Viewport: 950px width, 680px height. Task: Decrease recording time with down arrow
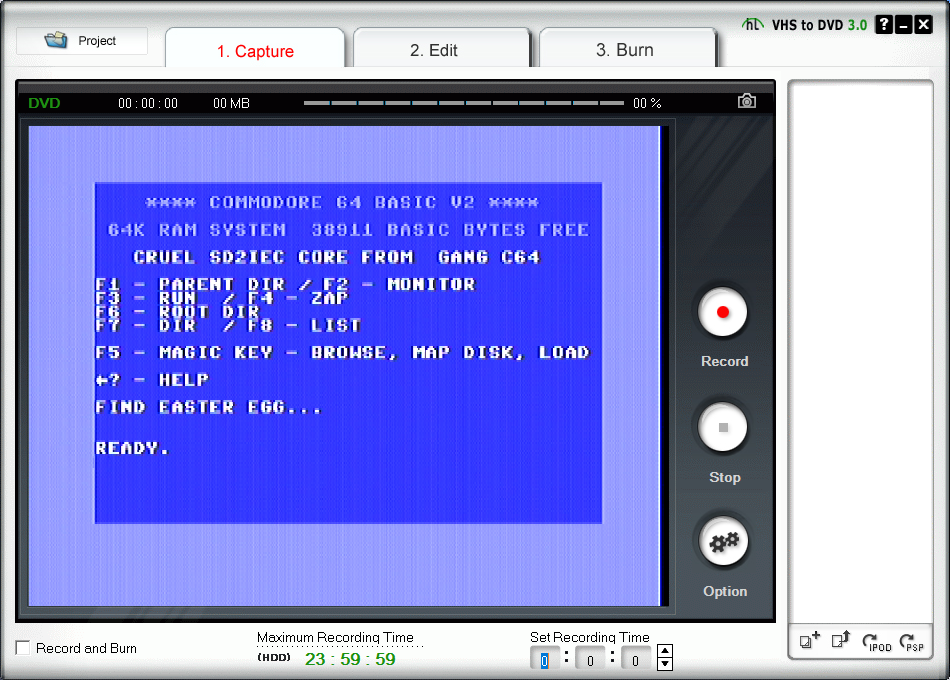click(665, 664)
